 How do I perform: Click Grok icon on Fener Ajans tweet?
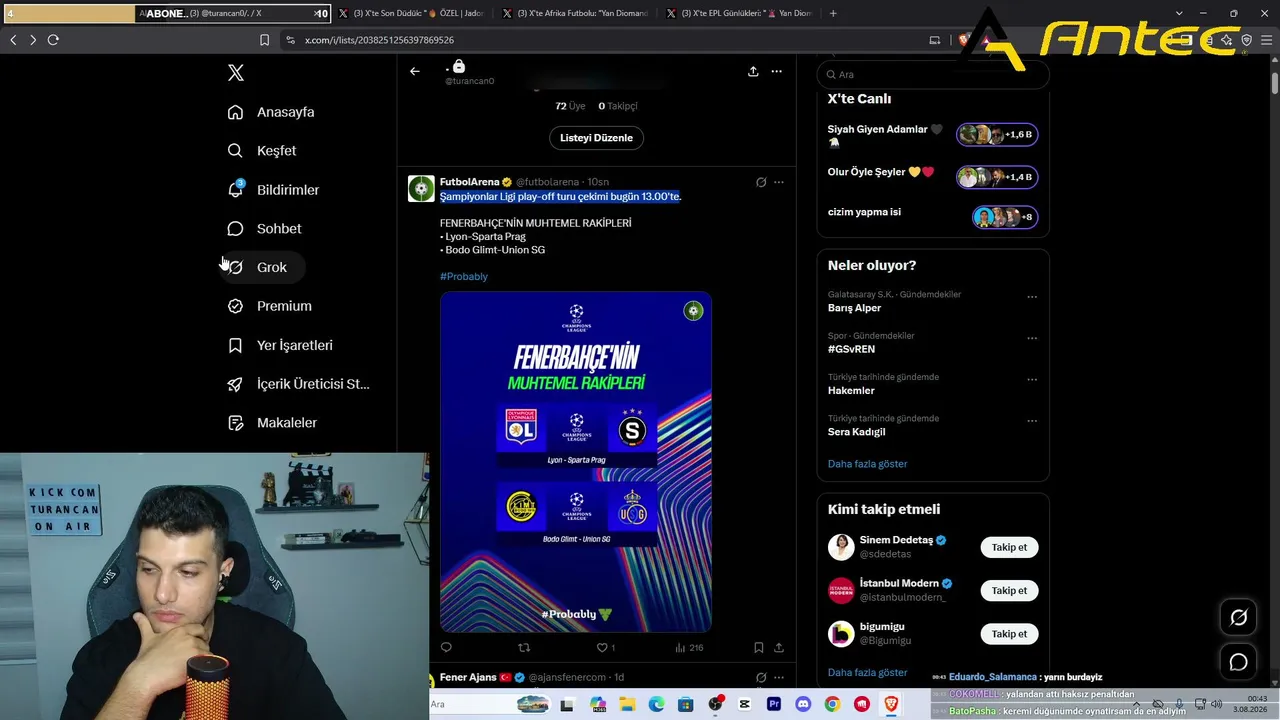click(x=761, y=677)
